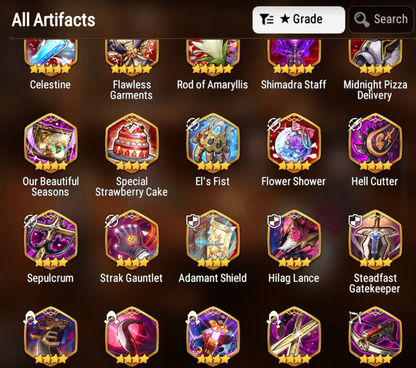Screen dimensions: 416x368
Task: Choose the Rod of Amaryllis artifact
Action: (x=213, y=57)
